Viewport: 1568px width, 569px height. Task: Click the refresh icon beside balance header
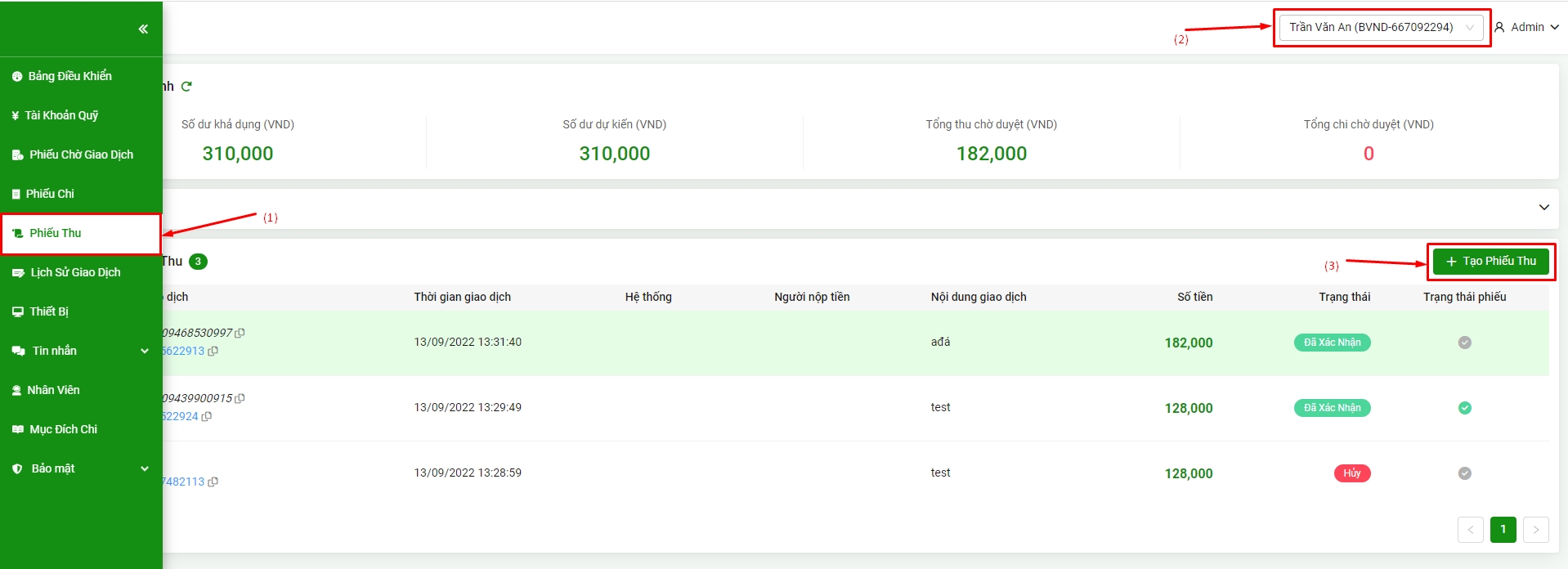pos(186,87)
